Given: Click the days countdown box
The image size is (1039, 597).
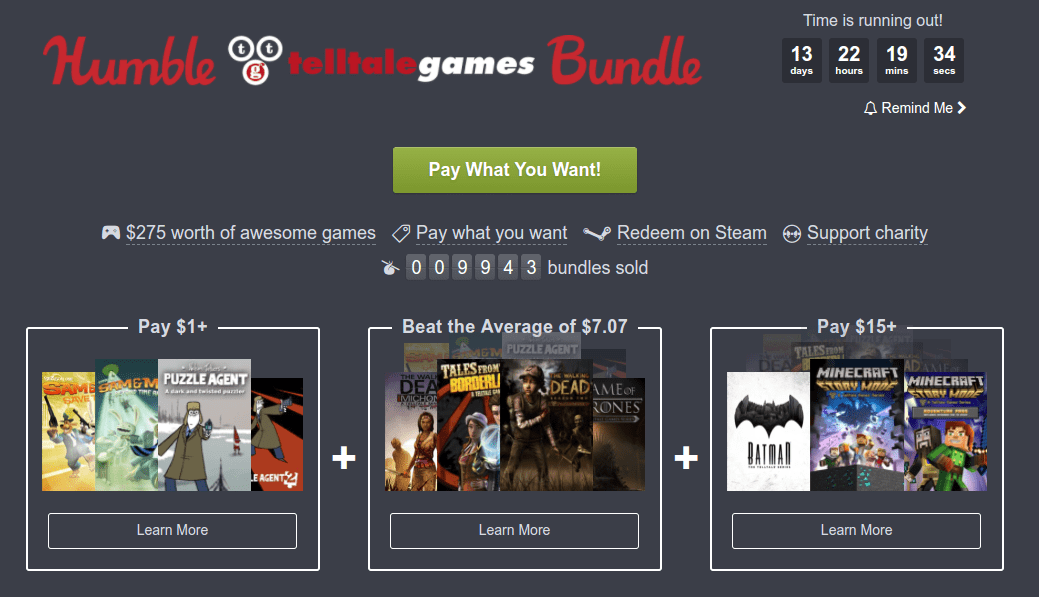Looking at the screenshot, I should click(802, 60).
